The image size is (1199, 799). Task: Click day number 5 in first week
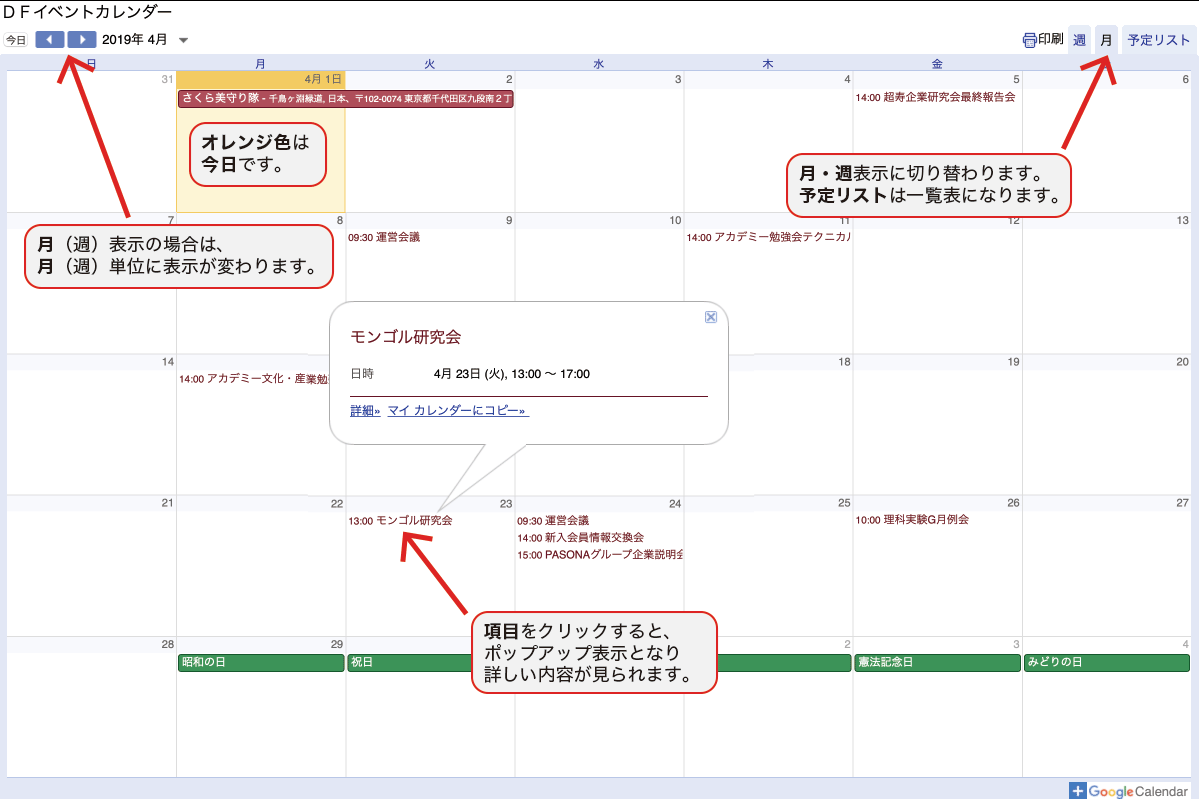tap(1015, 80)
